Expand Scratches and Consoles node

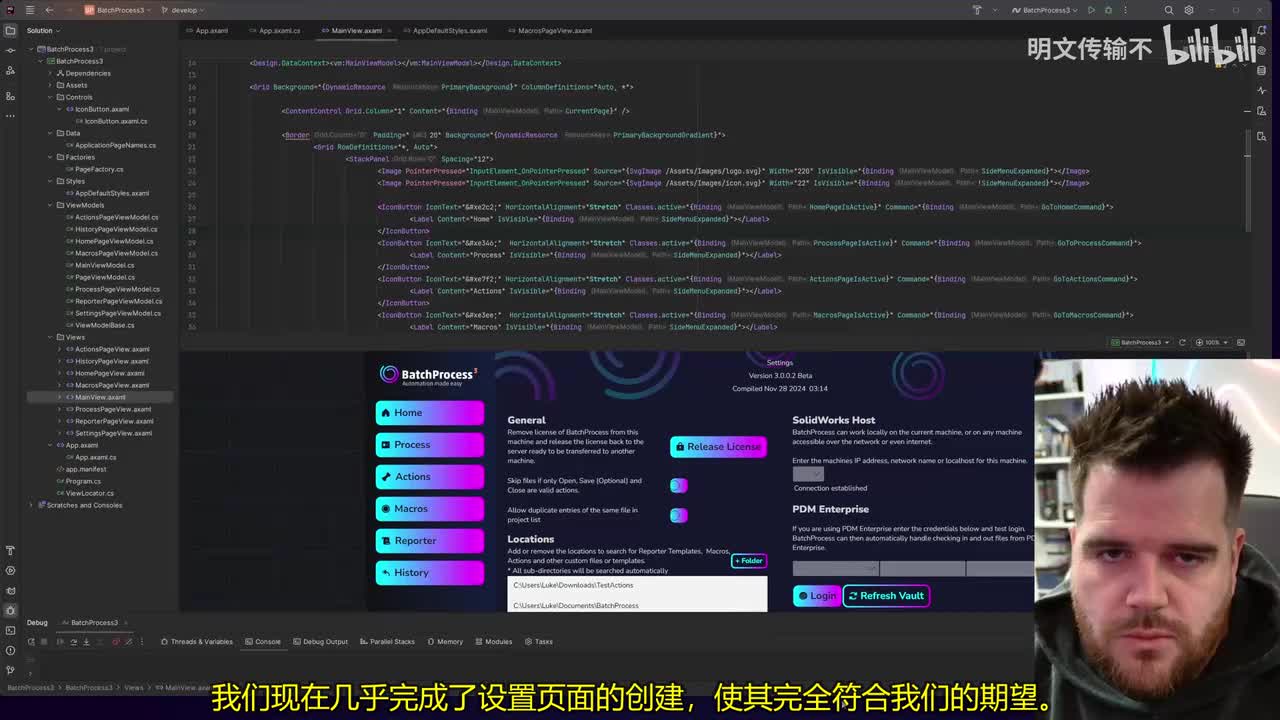tap(31, 505)
